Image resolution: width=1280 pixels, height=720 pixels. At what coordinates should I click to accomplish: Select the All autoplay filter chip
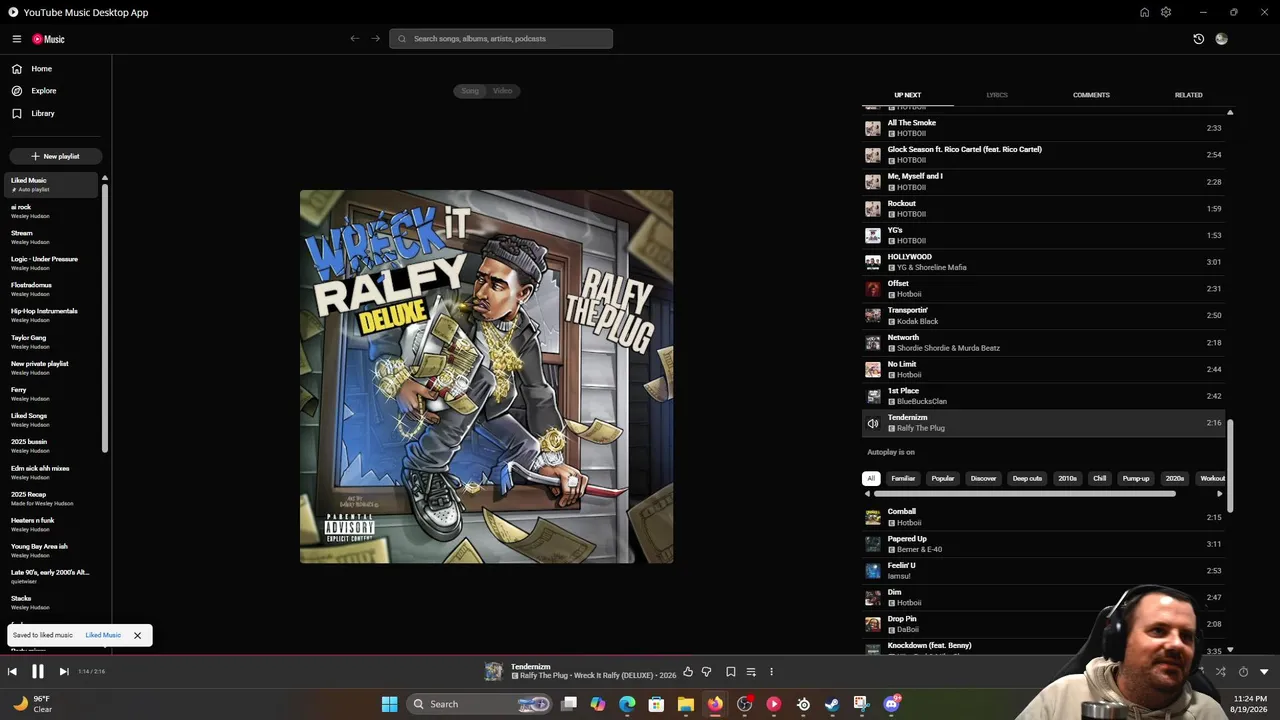[871, 478]
